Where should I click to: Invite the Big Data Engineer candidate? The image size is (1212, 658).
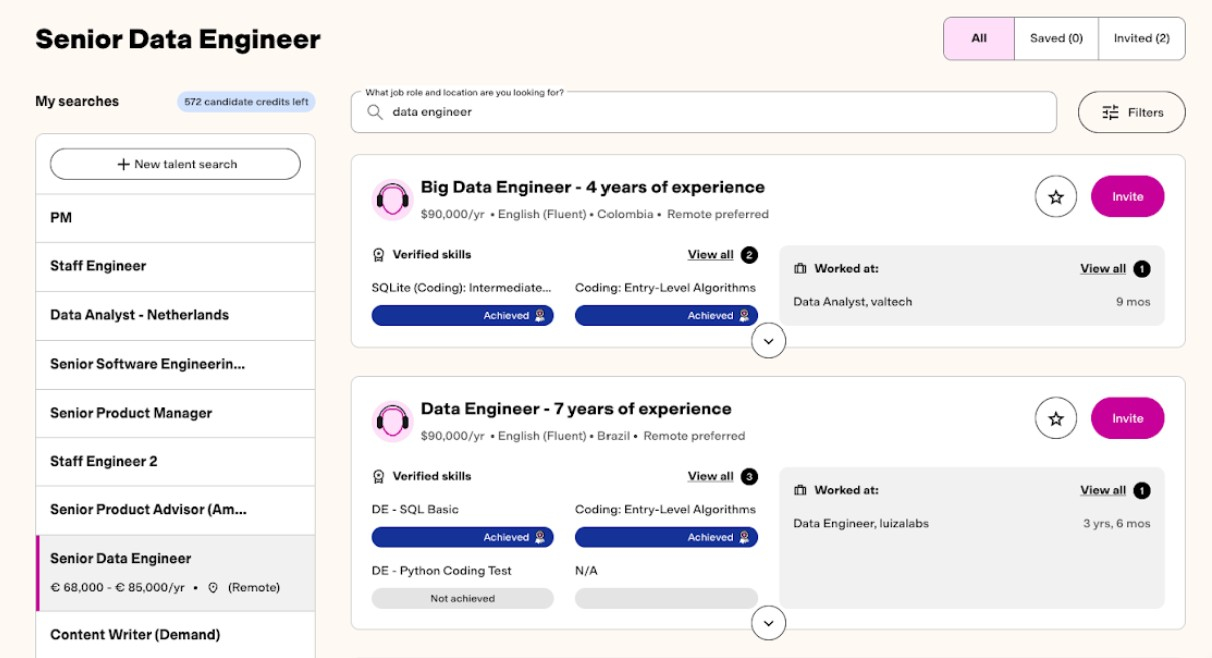pyautogui.click(x=1127, y=196)
